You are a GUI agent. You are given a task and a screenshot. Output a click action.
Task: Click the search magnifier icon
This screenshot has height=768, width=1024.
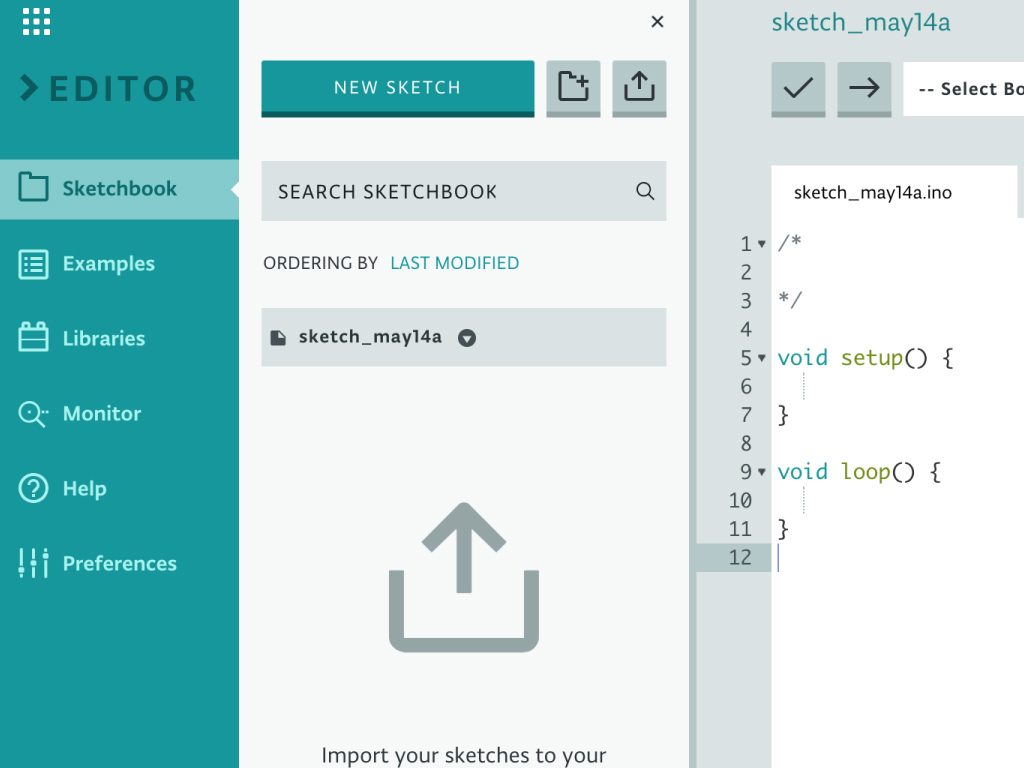[x=645, y=191]
